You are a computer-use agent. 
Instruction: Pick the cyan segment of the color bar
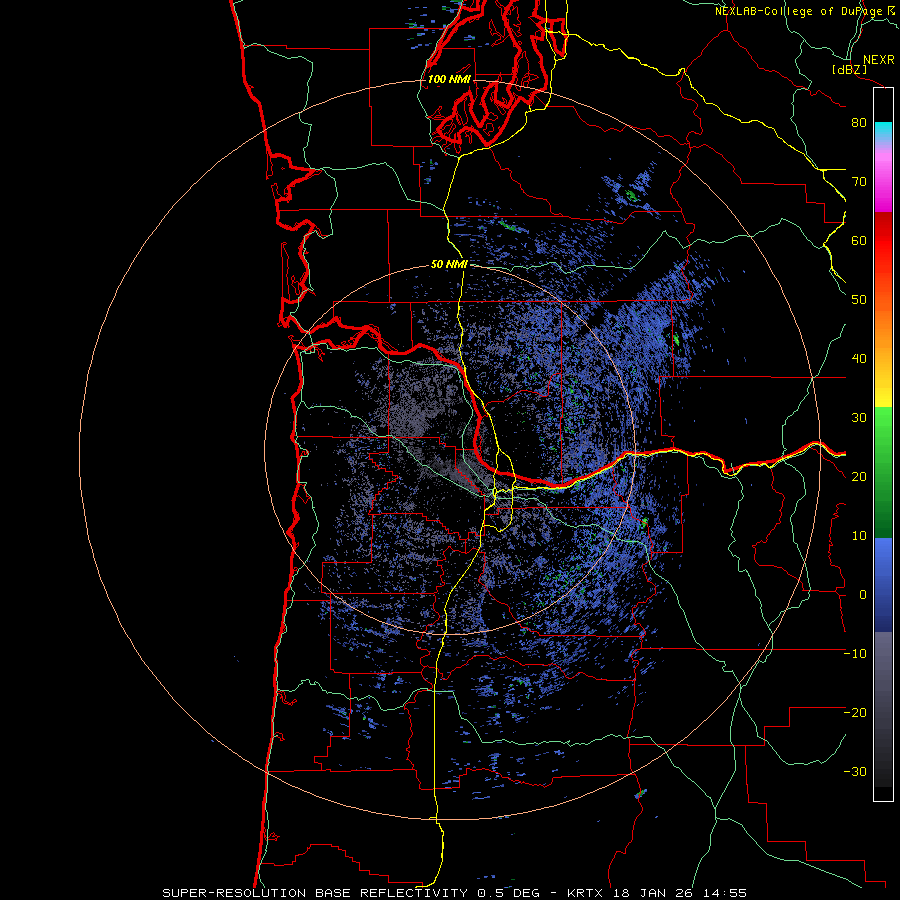[x=883, y=131]
